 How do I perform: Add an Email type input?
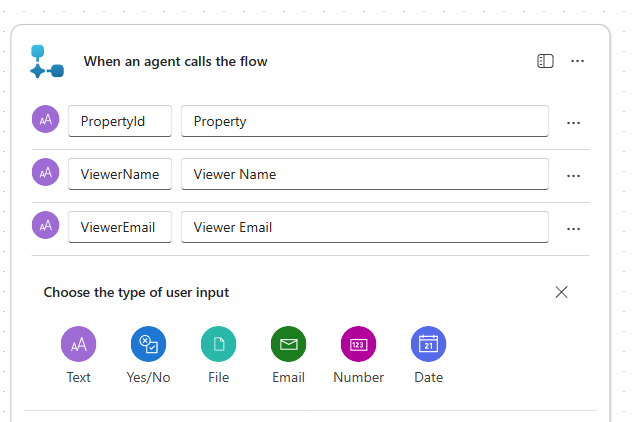(x=289, y=344)
